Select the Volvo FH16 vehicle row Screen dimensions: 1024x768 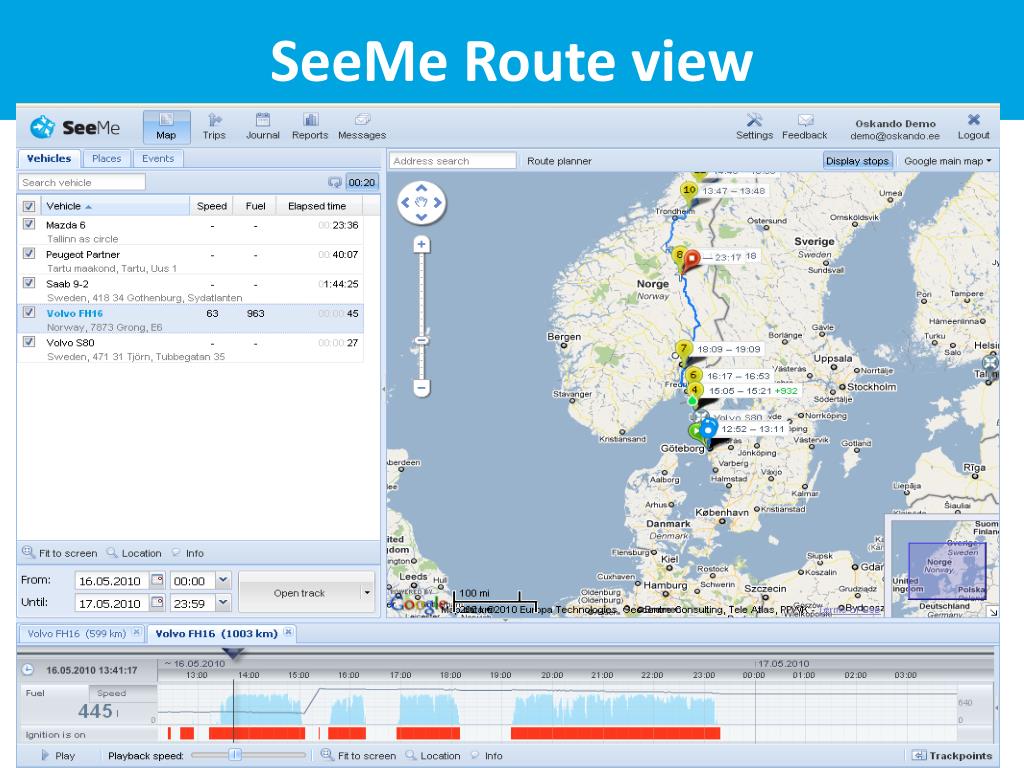[x=191, y=319]
